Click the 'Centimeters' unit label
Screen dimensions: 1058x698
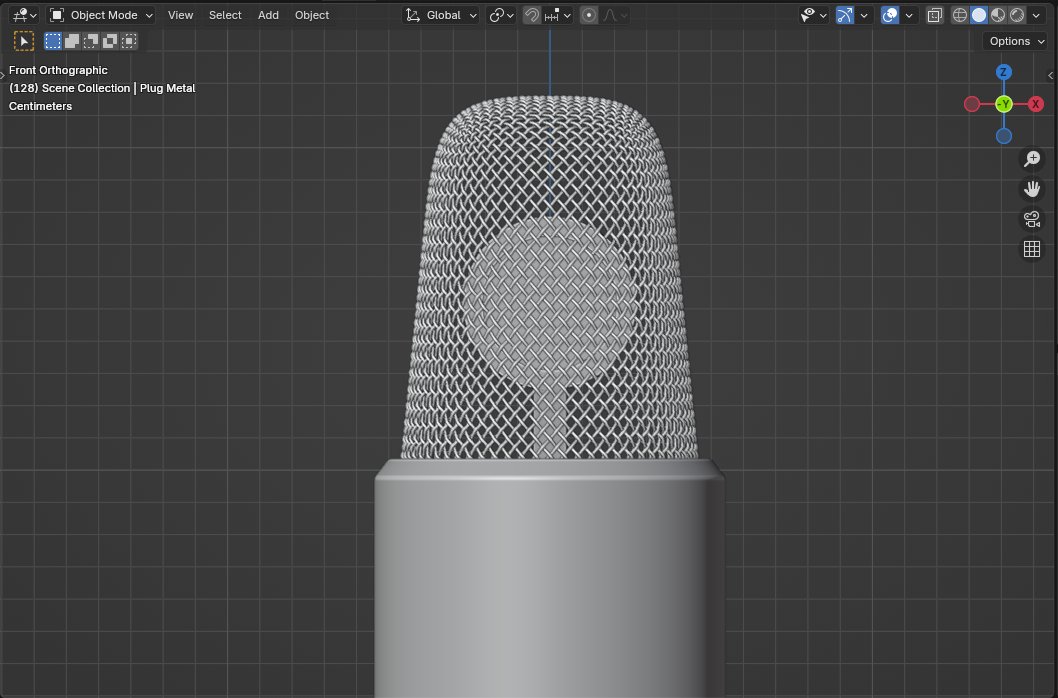(40, 106)
